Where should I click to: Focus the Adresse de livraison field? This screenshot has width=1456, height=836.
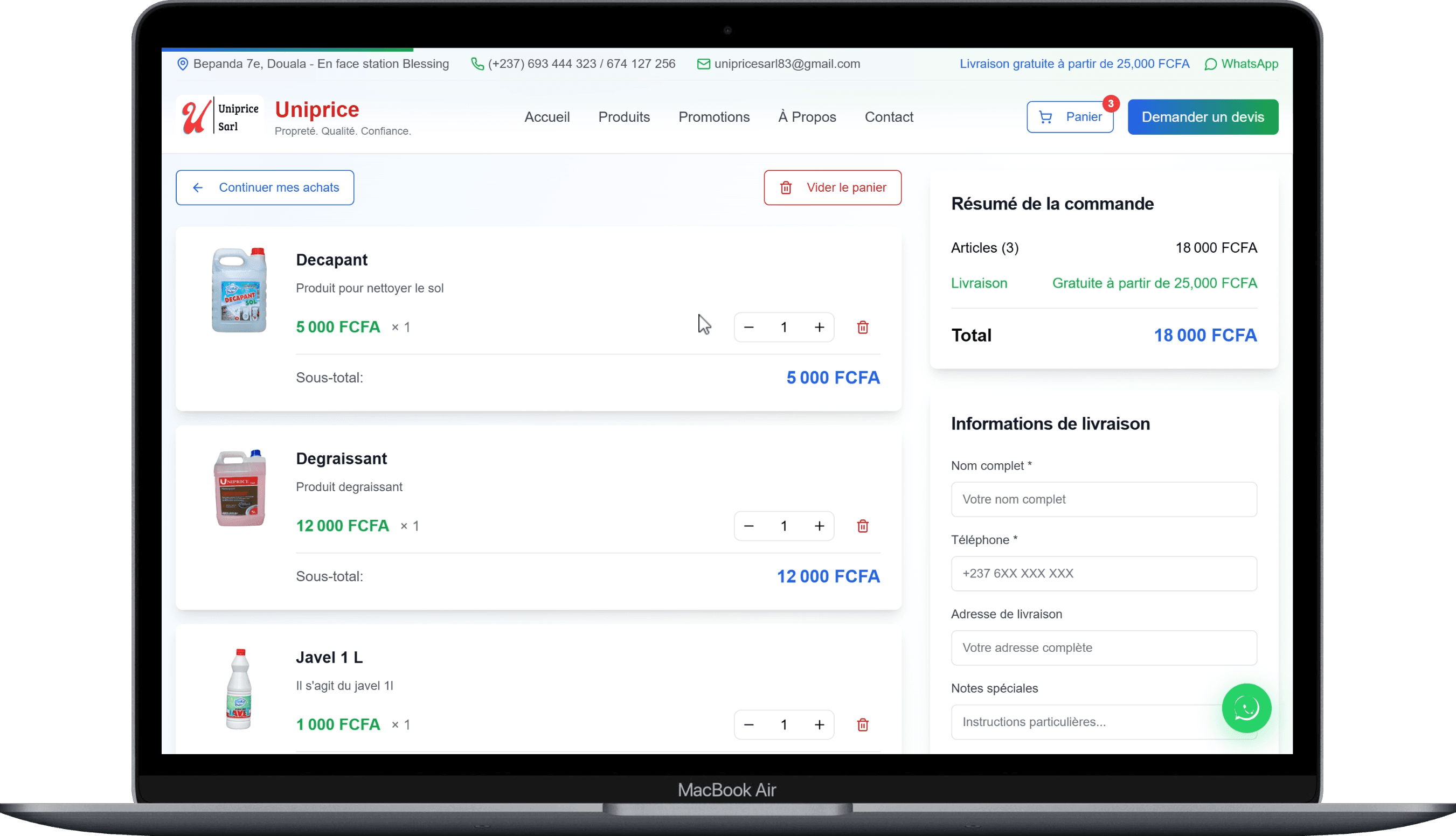pos(1104,647)
